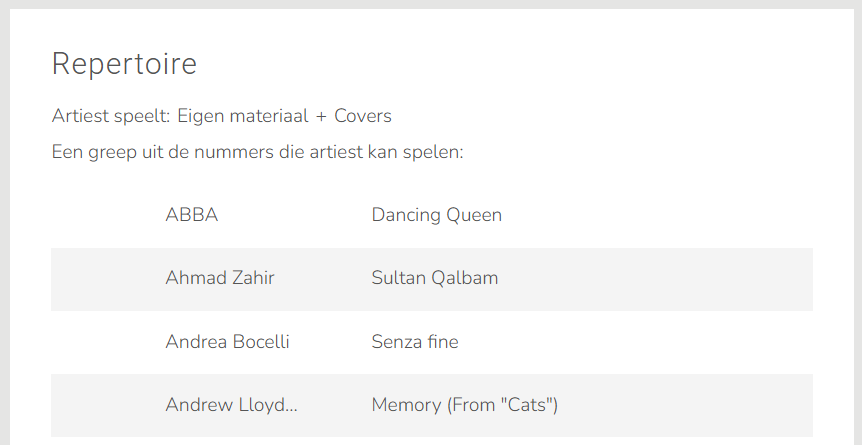The height and width of the screenshot is (445, 862).
Task: Click the word 'Covers'
Action: pos(363,116)
